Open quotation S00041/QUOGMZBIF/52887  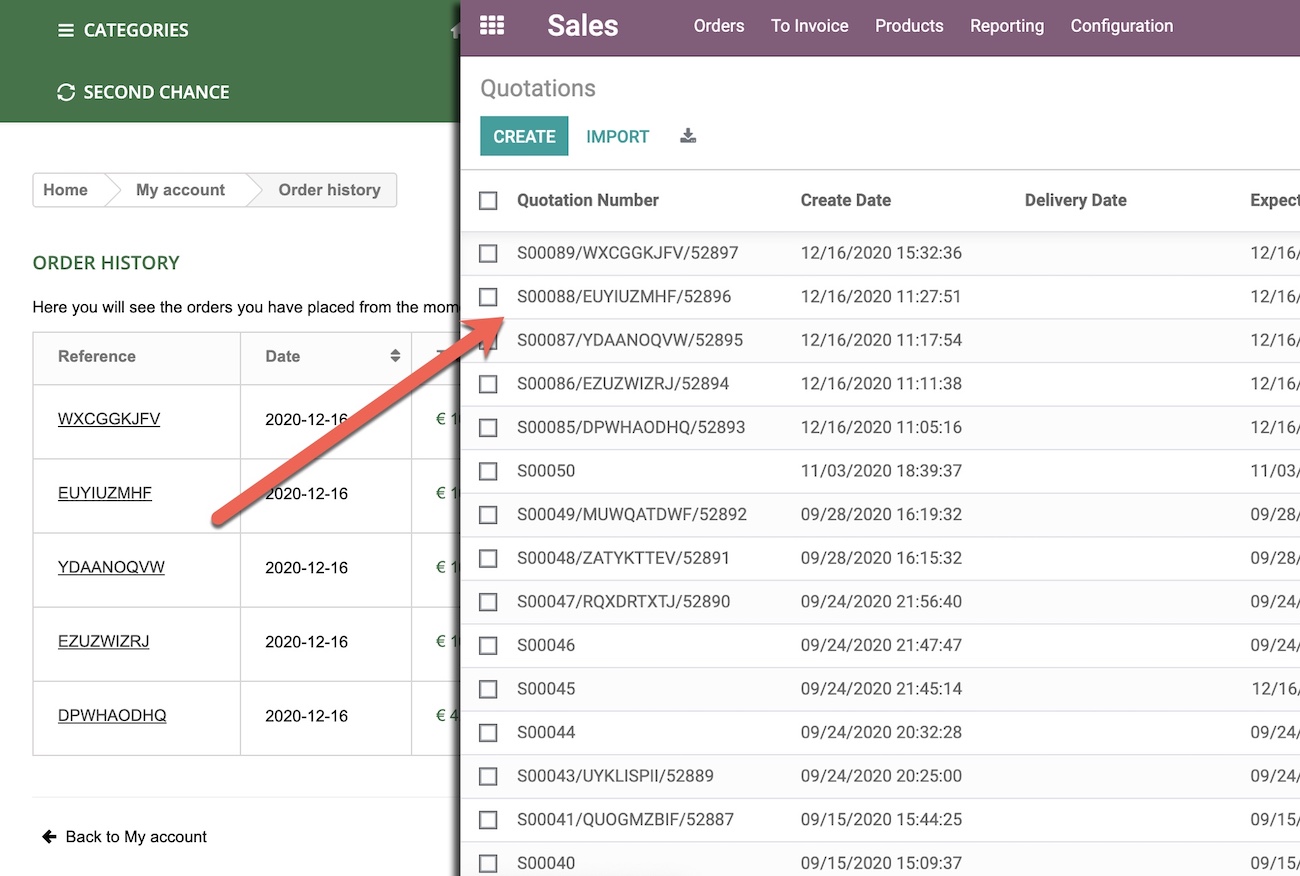coord(626,820)
